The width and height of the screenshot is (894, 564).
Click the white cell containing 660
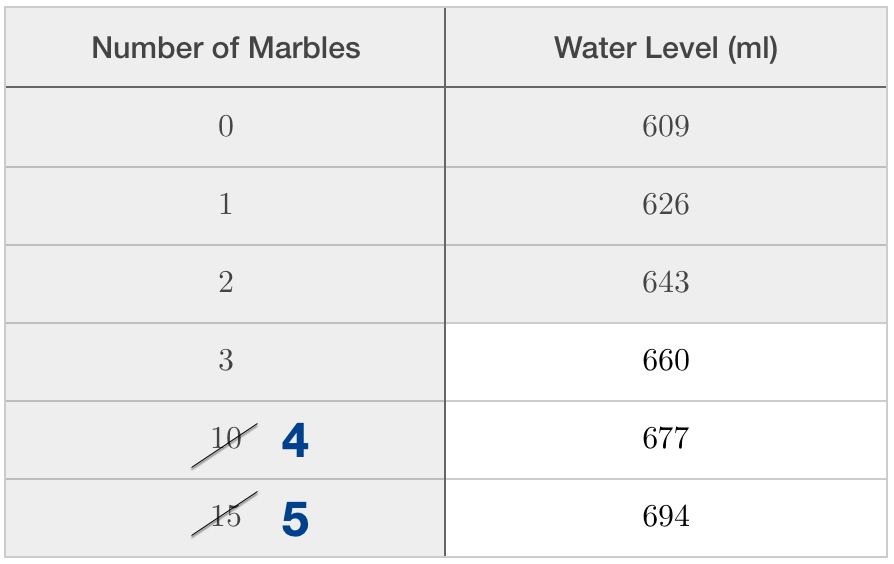(666, 360)
